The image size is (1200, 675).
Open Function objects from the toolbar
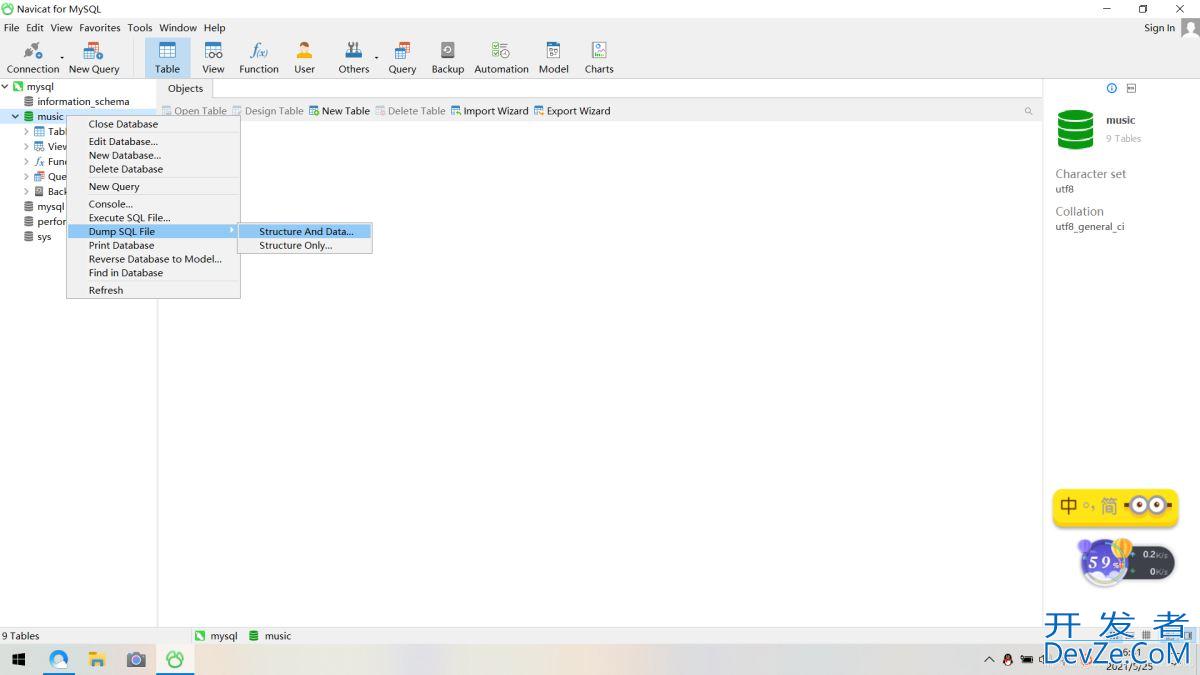pyautogui.click(x=259, y=57)
